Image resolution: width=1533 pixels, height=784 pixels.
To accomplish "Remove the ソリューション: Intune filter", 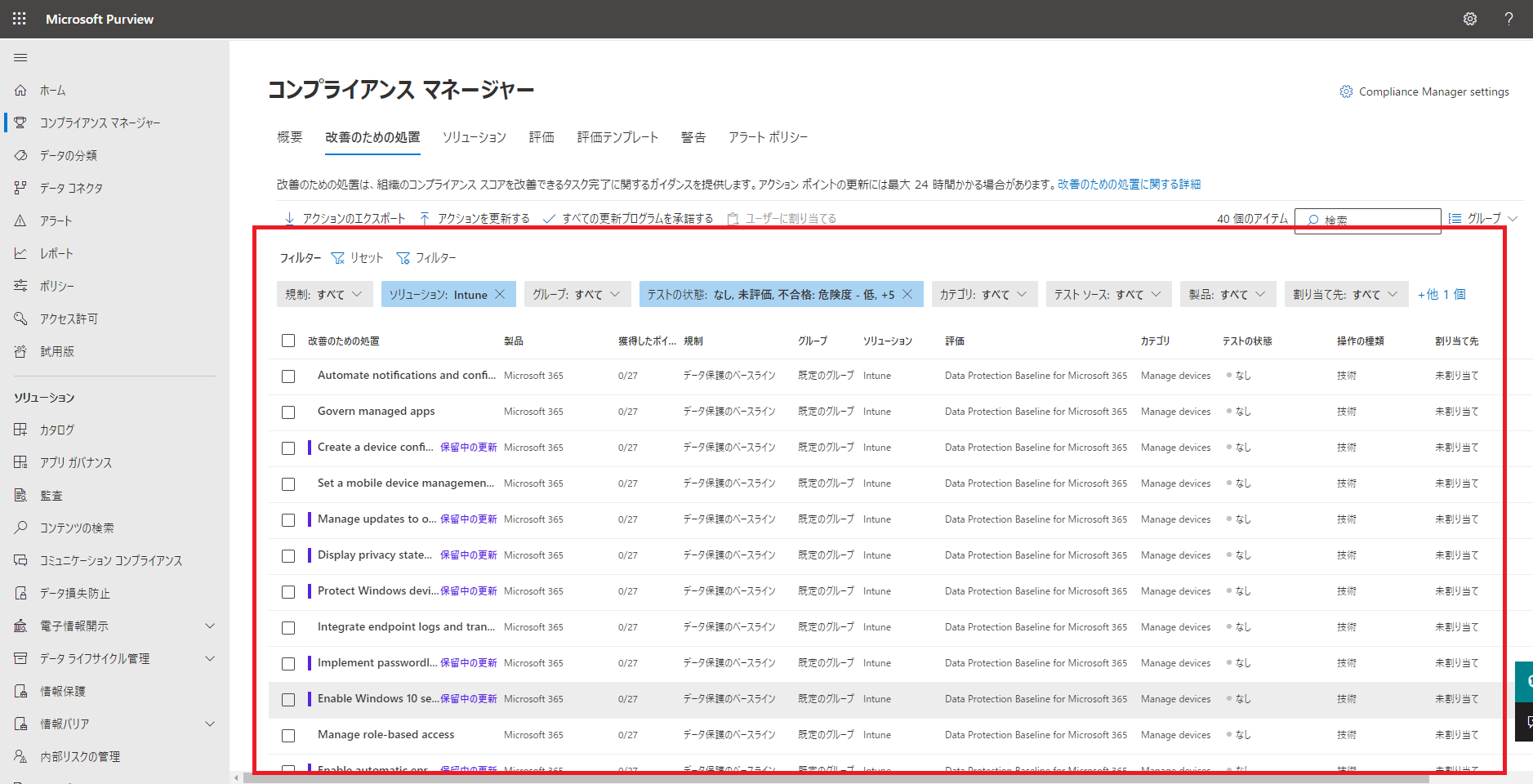I will (500, 294).
